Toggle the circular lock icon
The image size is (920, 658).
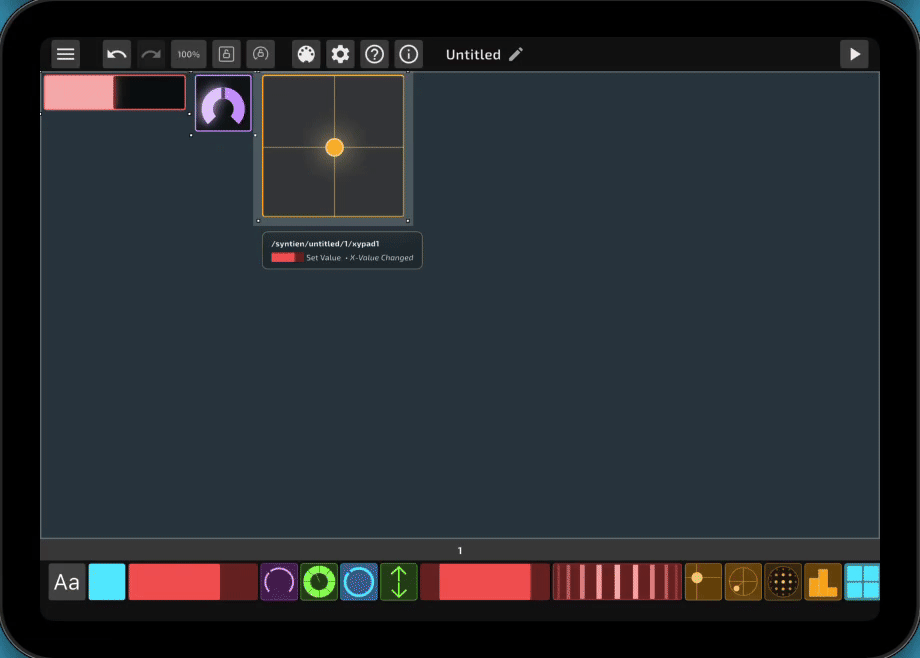pyautogui.click(x=261, y=55)
